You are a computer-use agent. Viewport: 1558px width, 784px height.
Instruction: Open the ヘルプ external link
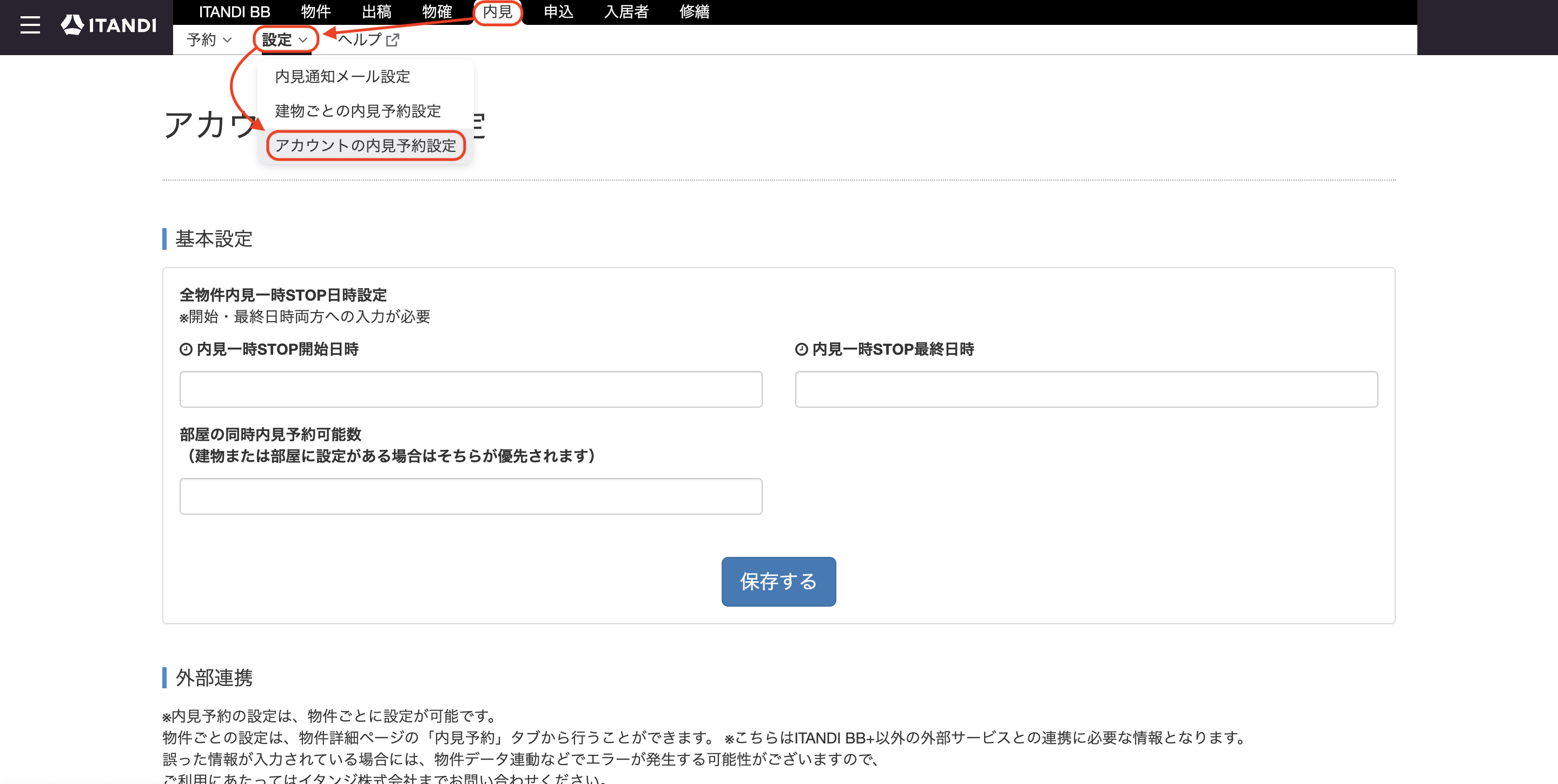pos(368,40)
